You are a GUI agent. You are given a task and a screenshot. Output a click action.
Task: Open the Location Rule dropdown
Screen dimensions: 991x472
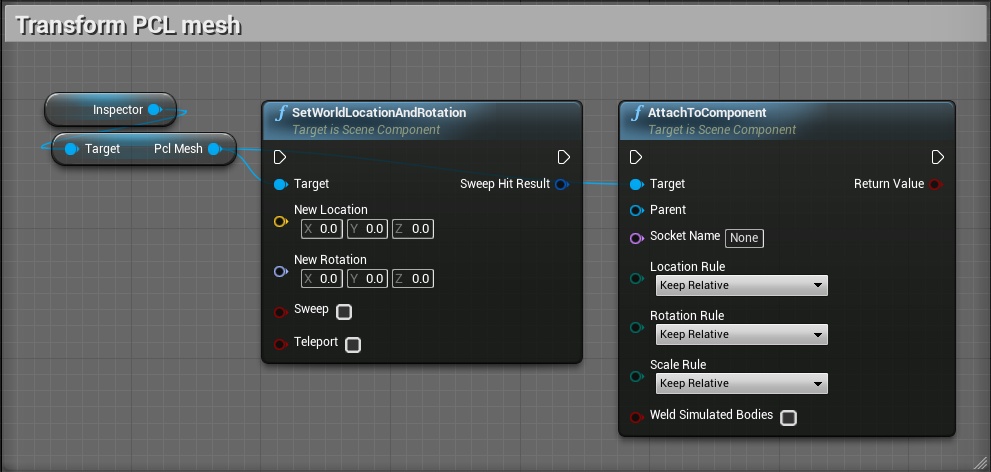(741, 286)
